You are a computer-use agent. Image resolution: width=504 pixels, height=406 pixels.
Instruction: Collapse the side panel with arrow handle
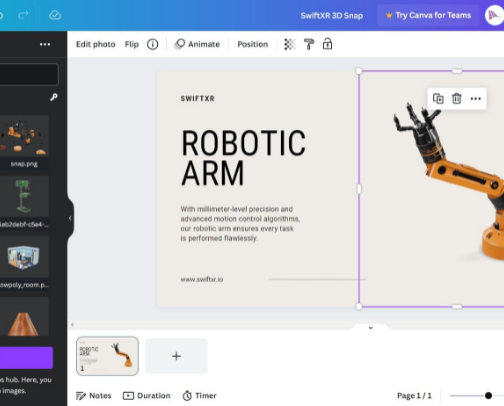tap(70, 218)
